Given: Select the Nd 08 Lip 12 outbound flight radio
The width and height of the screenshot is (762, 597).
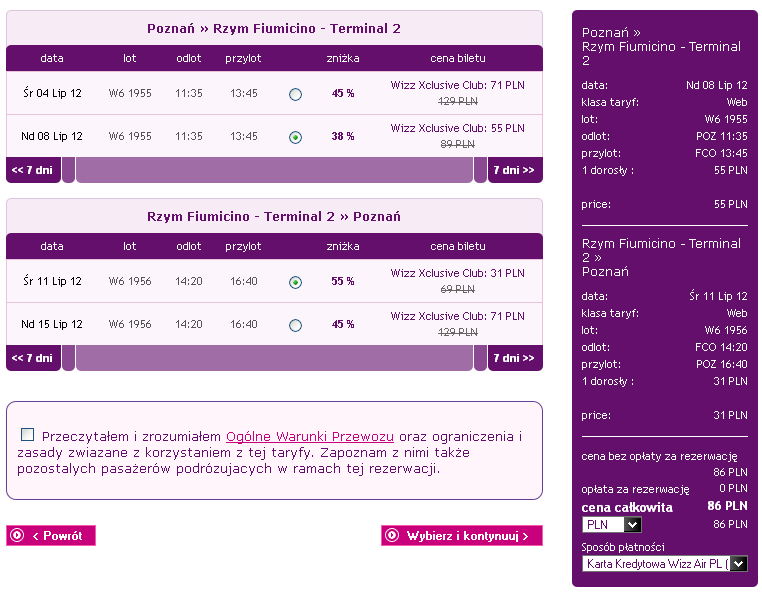Looking at the screenshot, I should (x=295, y=138).
